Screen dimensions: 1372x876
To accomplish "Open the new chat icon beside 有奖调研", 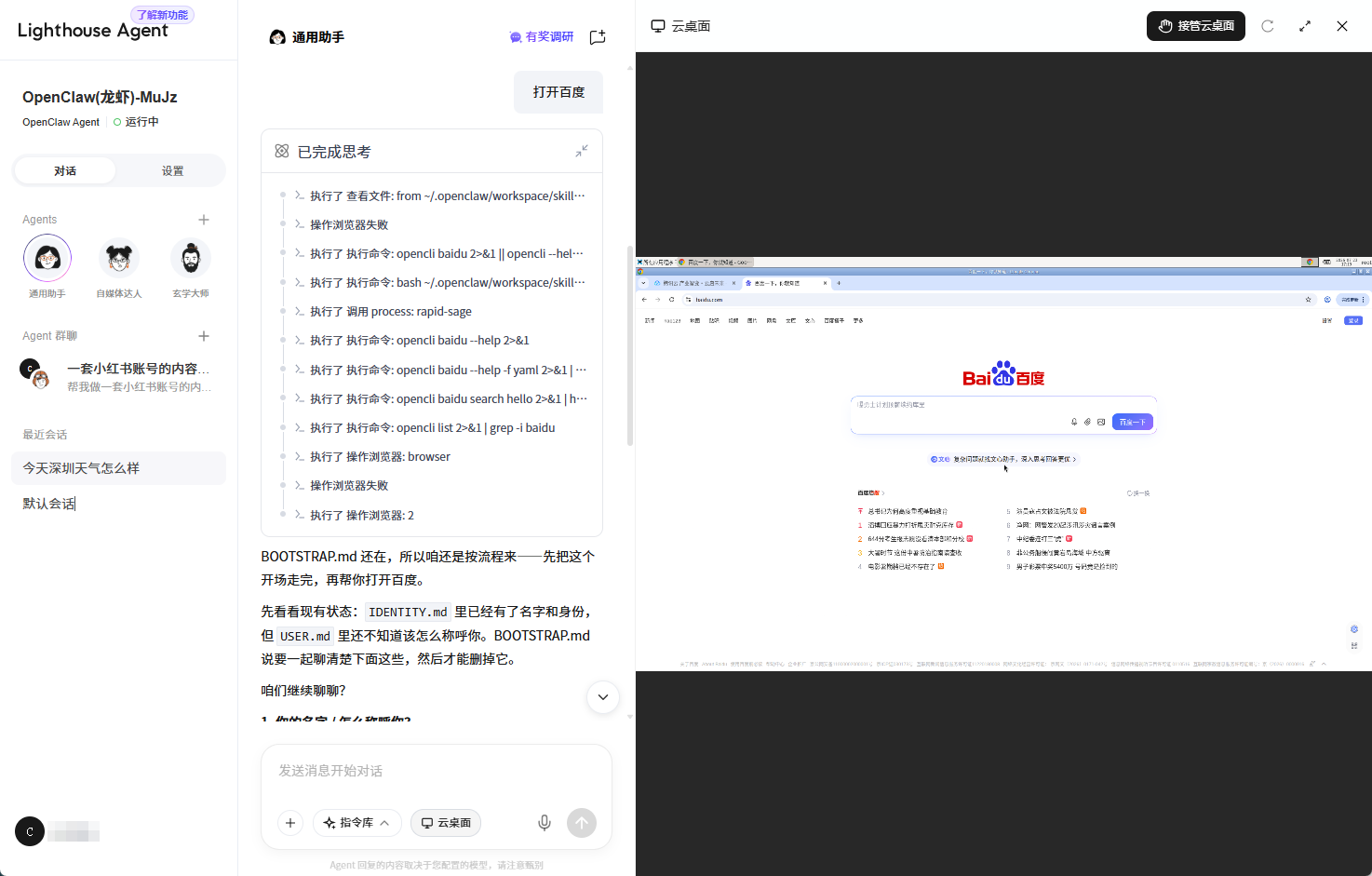I will (x=598, y=37).
